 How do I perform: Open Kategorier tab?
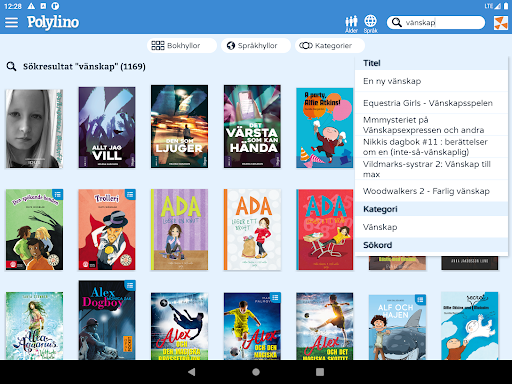pyautogui.click(x=330, y=45)
